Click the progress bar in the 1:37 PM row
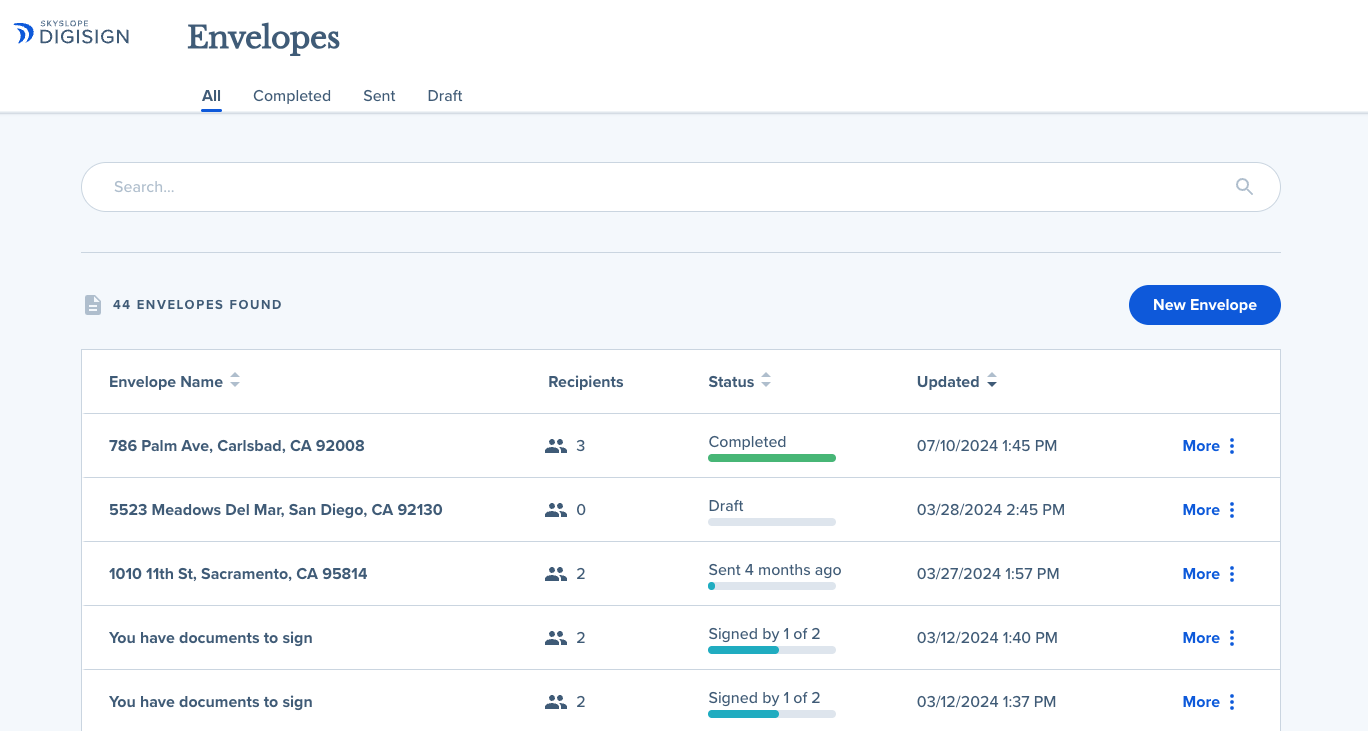 pyautogui.click(x=772, y=714)
